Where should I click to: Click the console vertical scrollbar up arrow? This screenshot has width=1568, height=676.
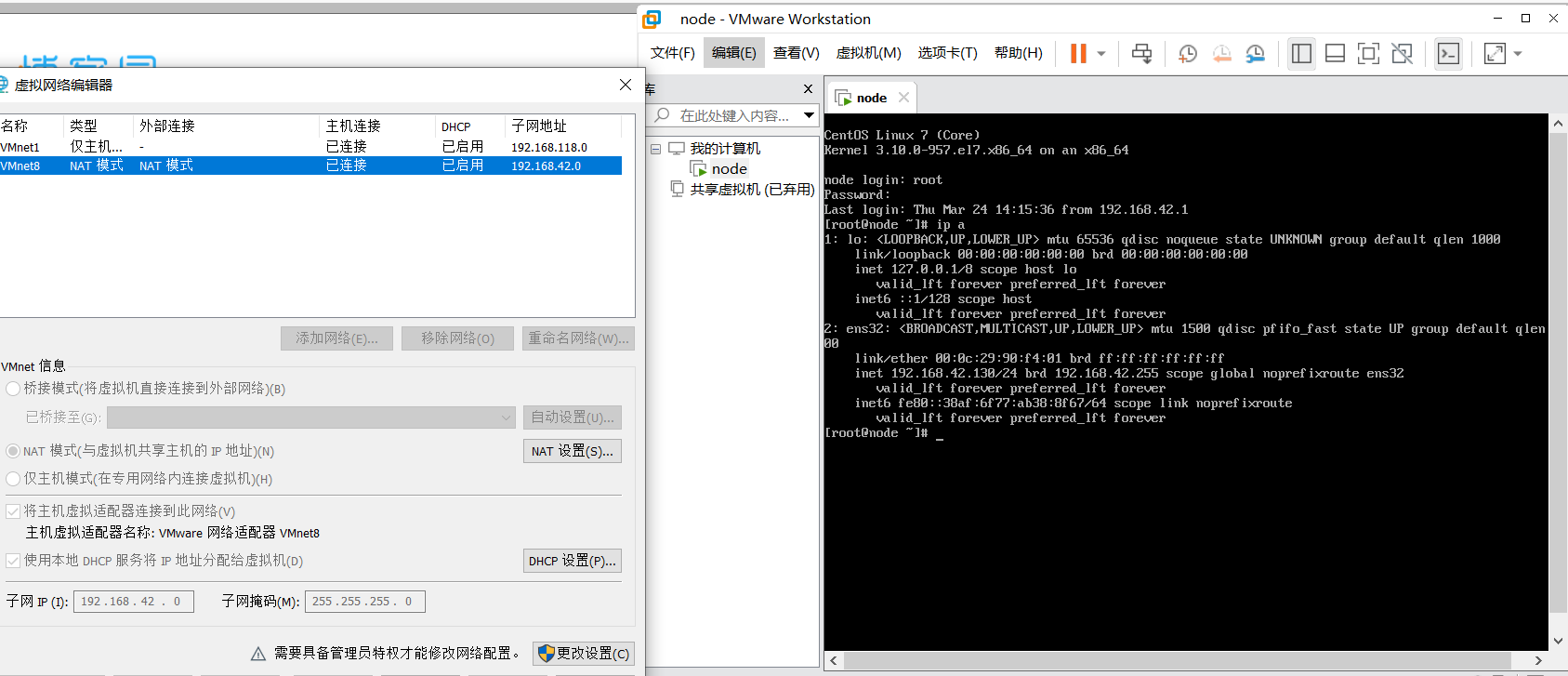tap(1559, 123)
